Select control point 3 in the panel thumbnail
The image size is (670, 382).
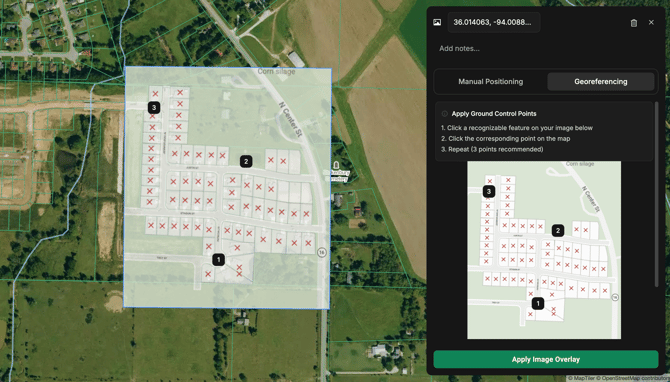coord(489,191)
